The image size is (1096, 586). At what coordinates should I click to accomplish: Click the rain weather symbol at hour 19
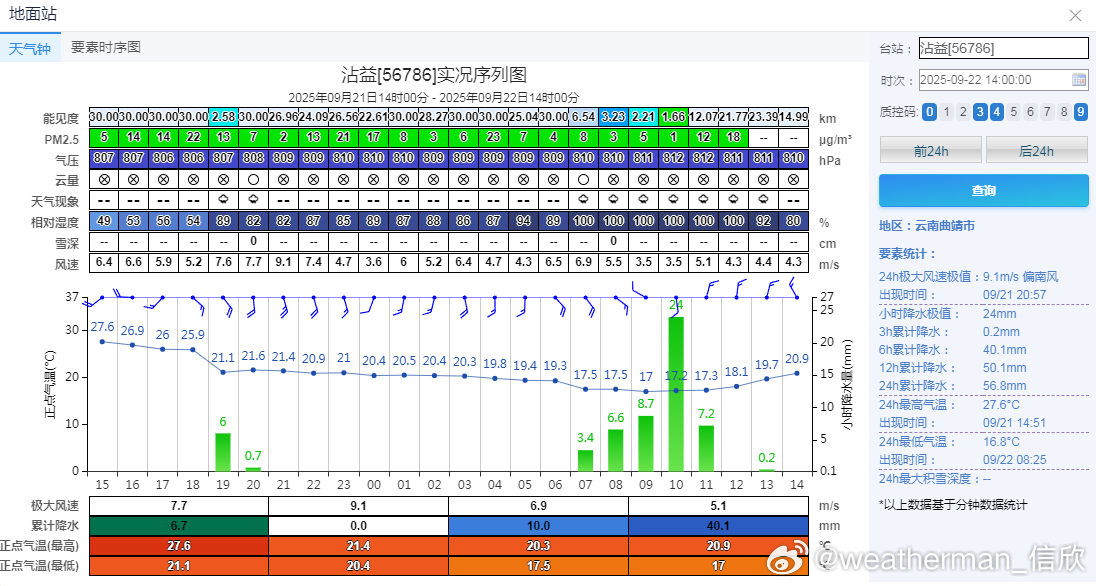(x=223, y=199)
